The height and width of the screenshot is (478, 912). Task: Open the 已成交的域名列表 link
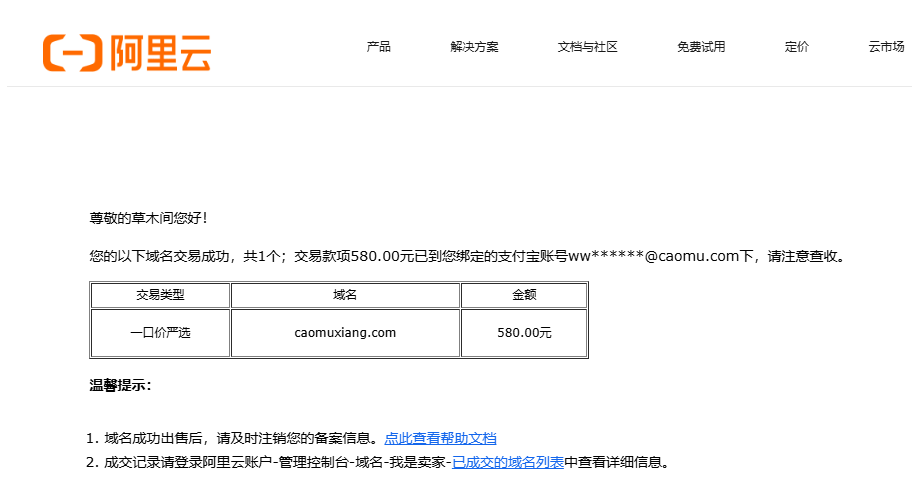click(508, 462)
